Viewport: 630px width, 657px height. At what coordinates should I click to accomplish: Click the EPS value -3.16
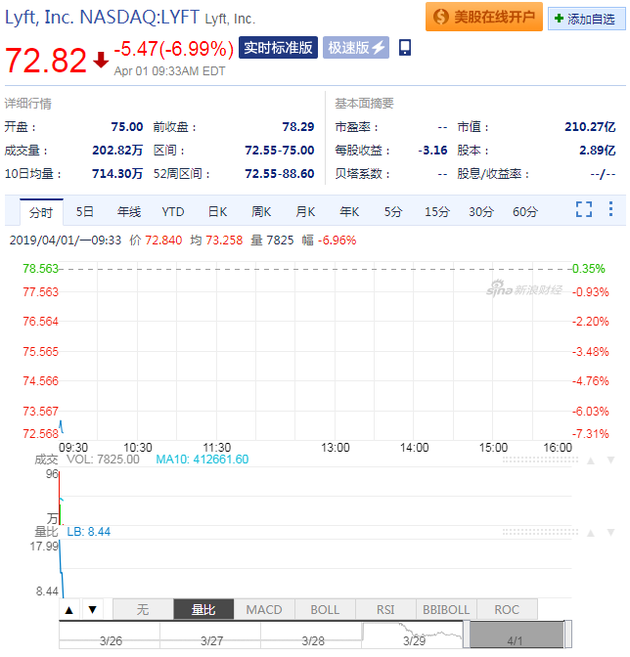[433, 150]
